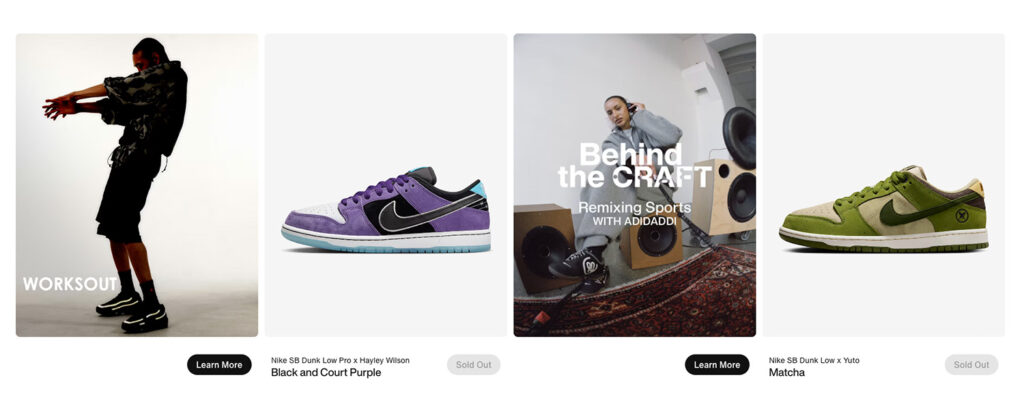This screenshot has width=1024, height=410.
Task: Click the Nike SB Dunk Low Pro x Hayley Wilson label
Action: tap(340, 360)
